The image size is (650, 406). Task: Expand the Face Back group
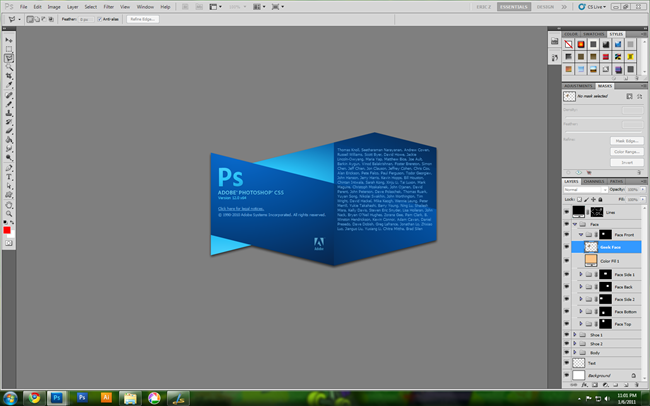coord(581,287)
